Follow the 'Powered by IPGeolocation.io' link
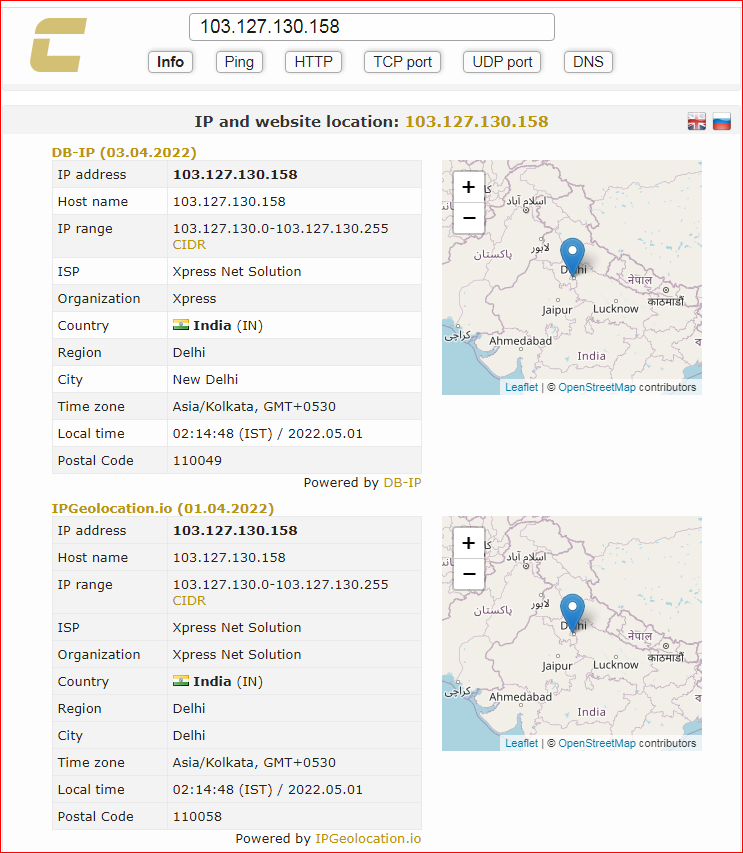Viewport: 743px width, 853px height. (x=368, y=838)
